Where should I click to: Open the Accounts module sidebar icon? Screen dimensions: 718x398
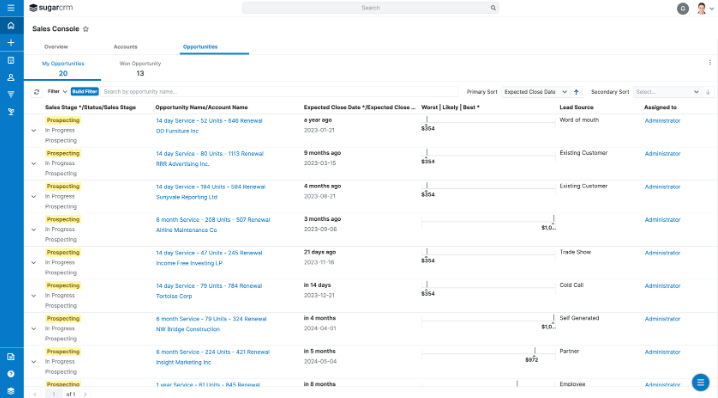click(11, 60)
